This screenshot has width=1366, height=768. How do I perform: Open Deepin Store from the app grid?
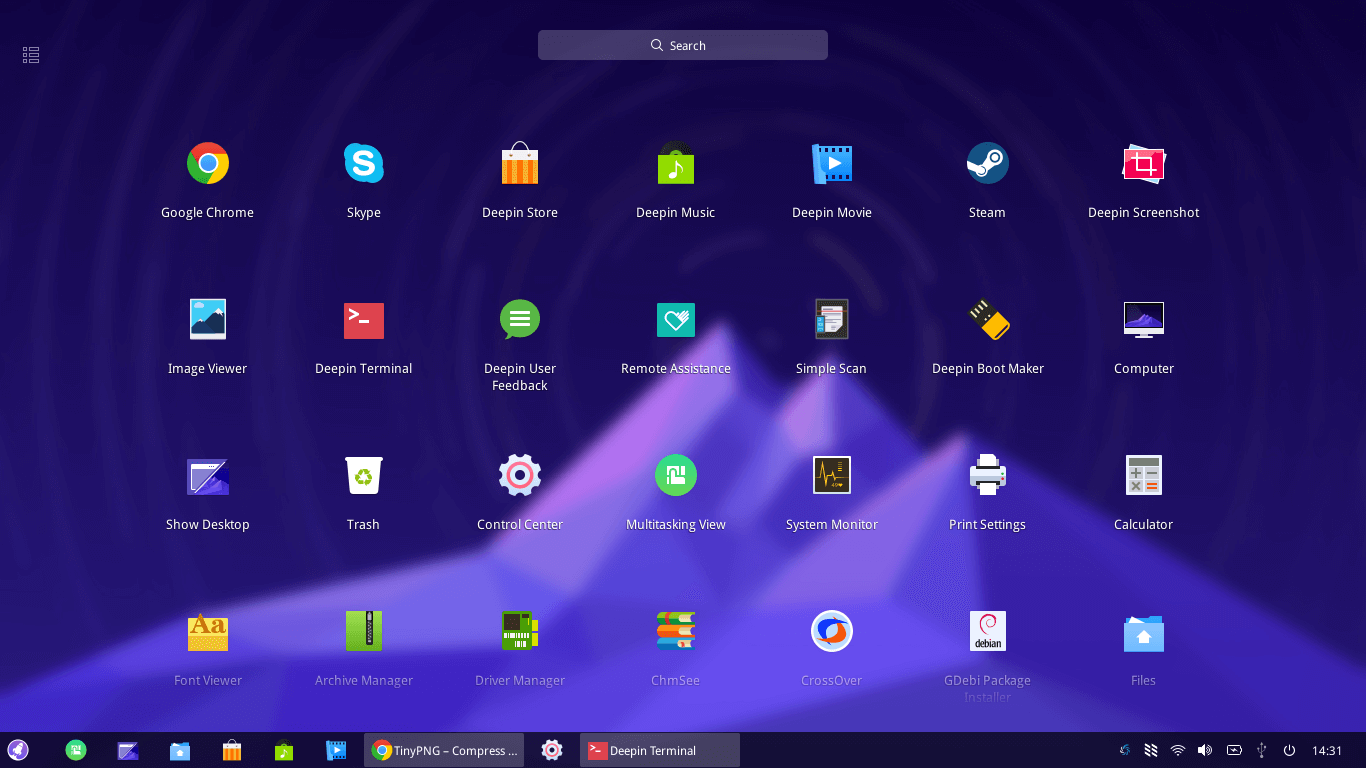pos(519,164)
